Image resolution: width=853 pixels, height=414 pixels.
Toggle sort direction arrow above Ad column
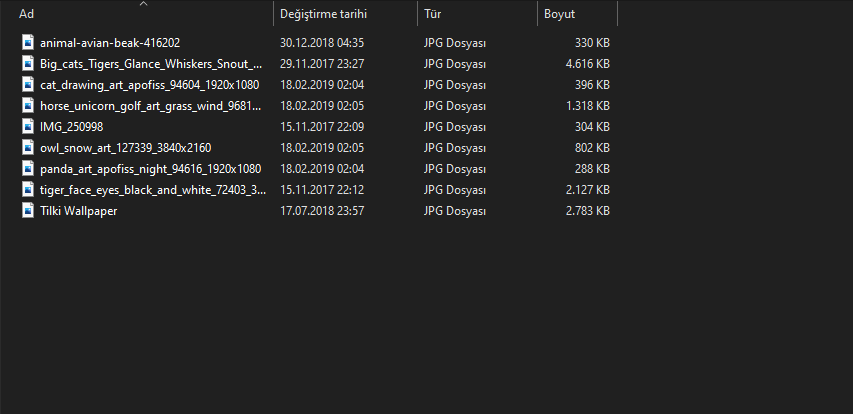(143, 4)
